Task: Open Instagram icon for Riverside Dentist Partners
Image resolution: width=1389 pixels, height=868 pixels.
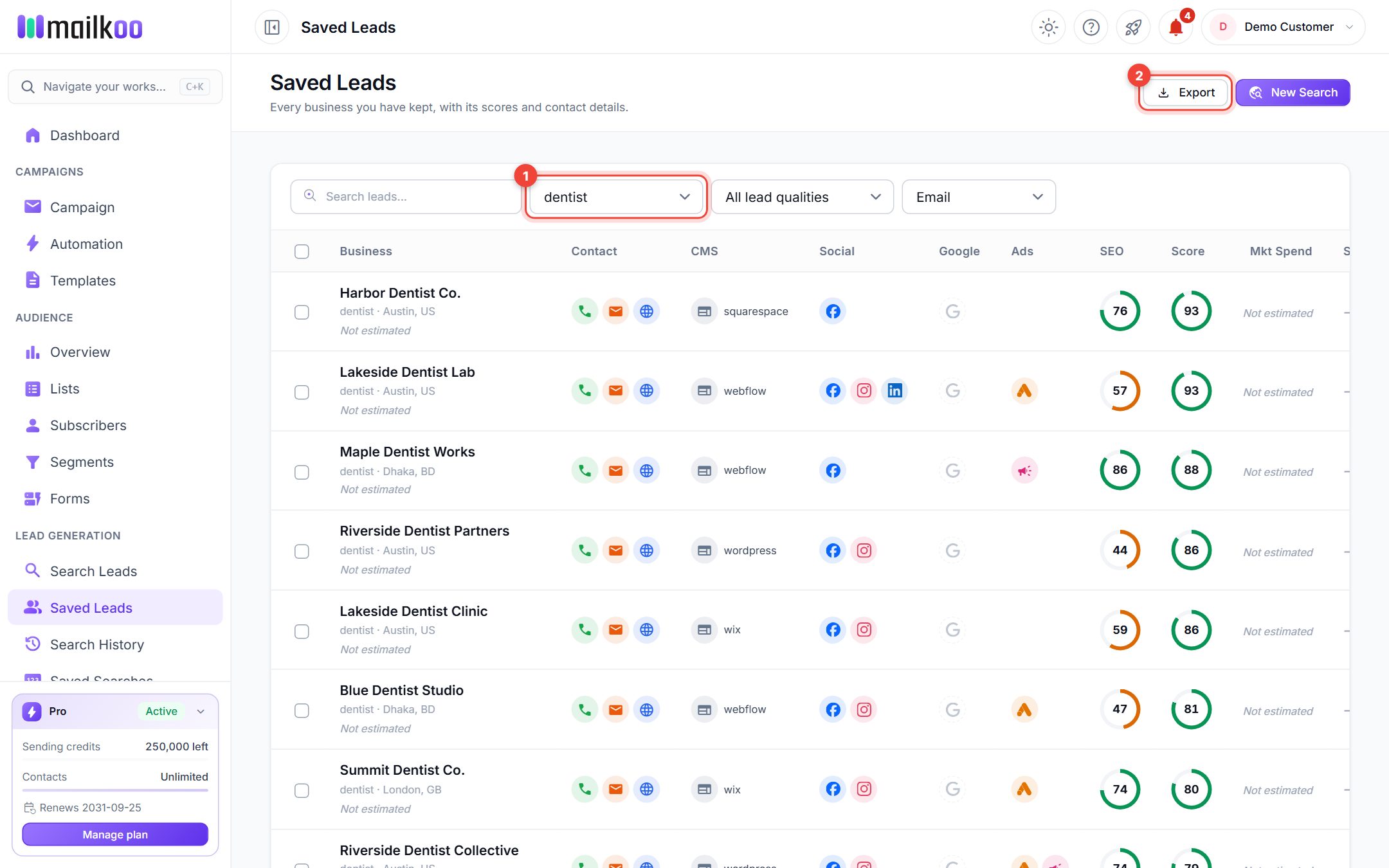Action: coord(864,550)
